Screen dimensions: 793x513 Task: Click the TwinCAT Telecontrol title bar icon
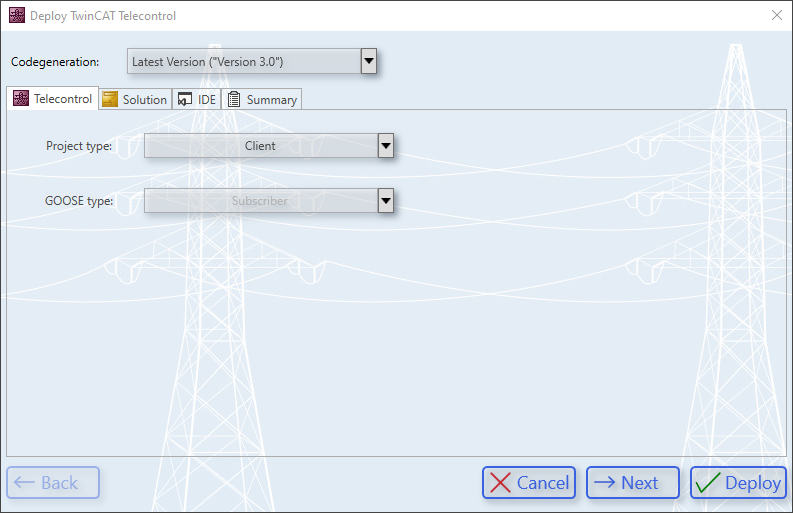coord(17,15)
